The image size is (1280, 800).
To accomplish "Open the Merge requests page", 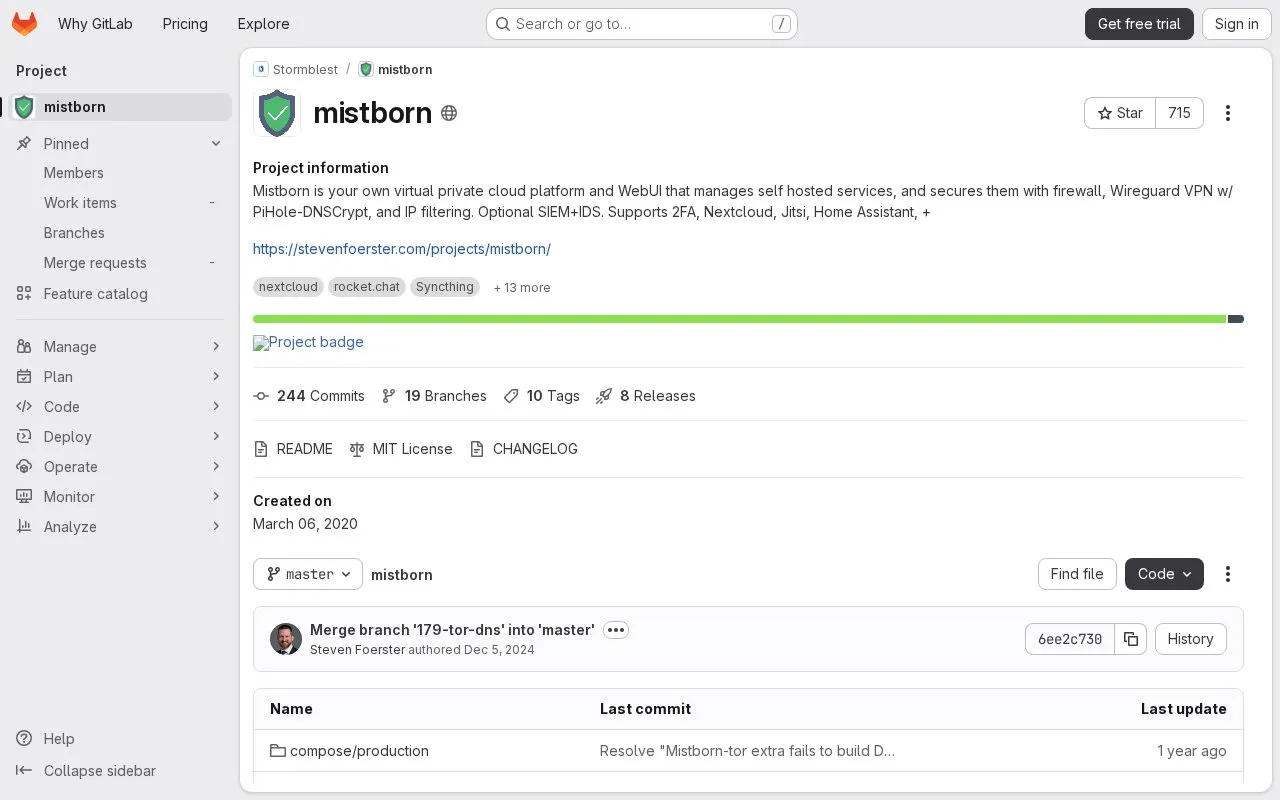I will coord(120,263).
